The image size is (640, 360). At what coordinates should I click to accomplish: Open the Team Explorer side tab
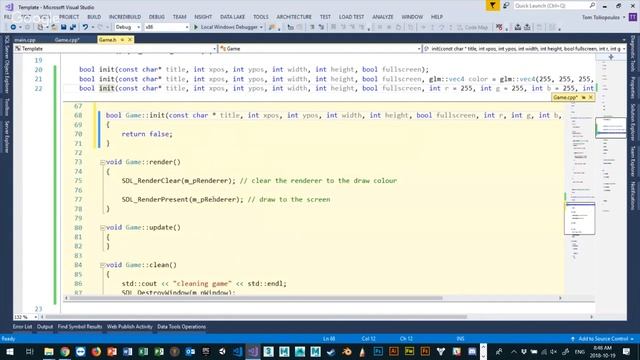(633, 162)
